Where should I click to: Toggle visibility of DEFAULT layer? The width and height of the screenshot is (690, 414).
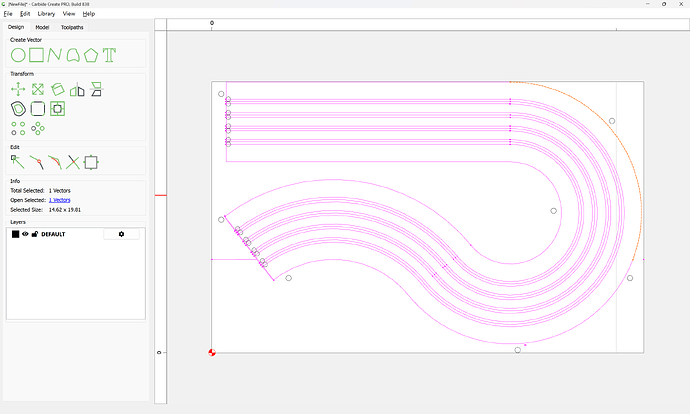click(25, 234)
